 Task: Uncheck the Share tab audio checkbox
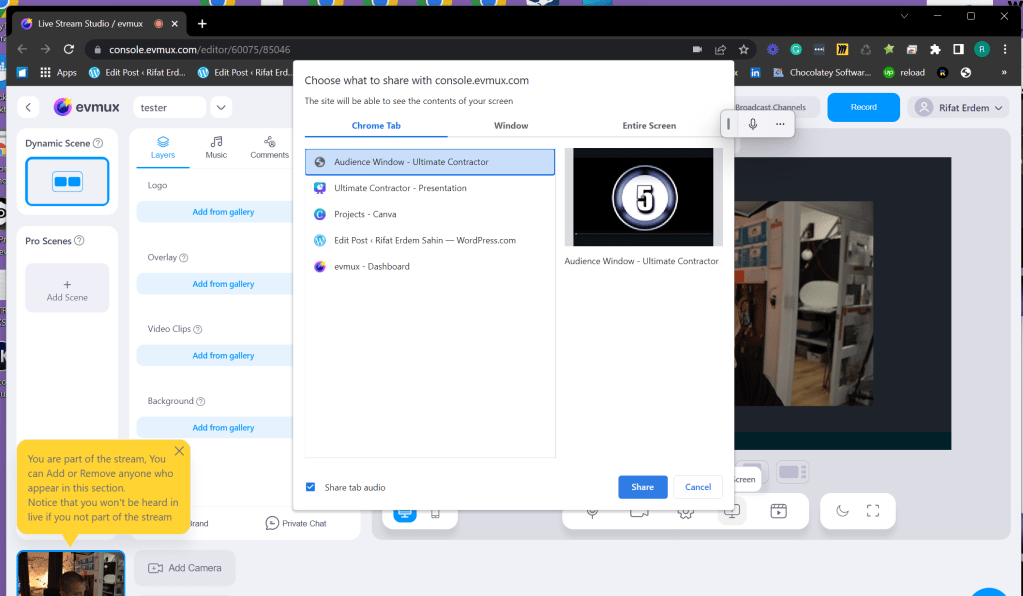tap(311, 487)
